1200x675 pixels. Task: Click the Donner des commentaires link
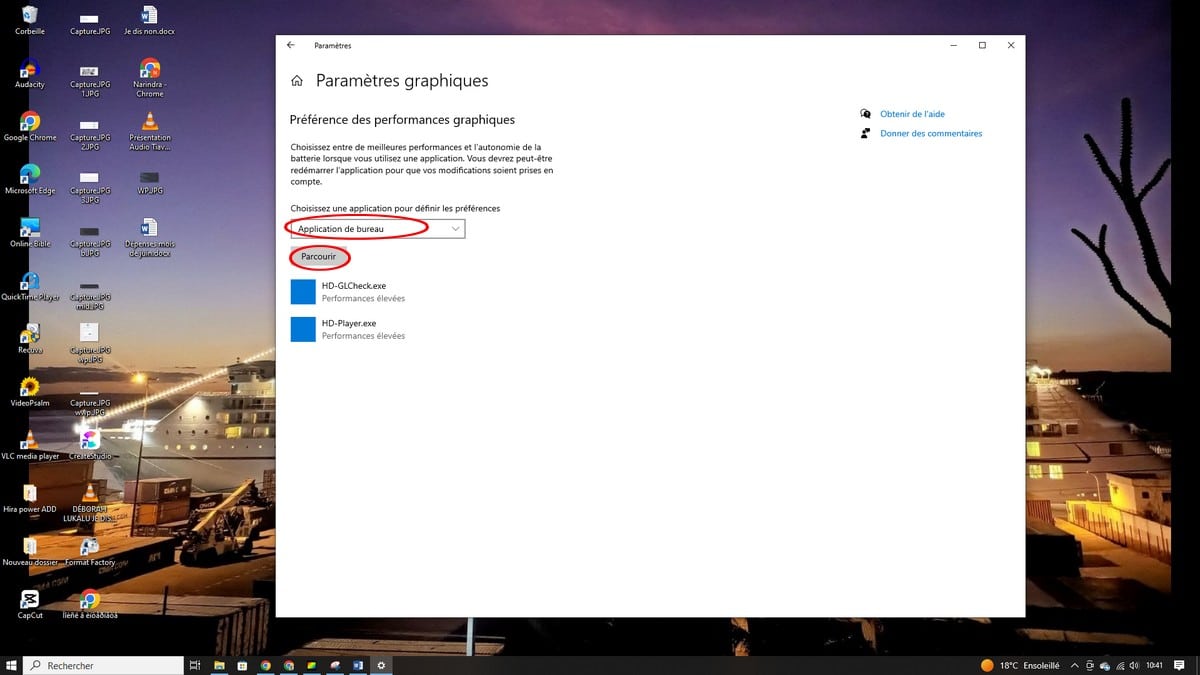coord(930,133)
